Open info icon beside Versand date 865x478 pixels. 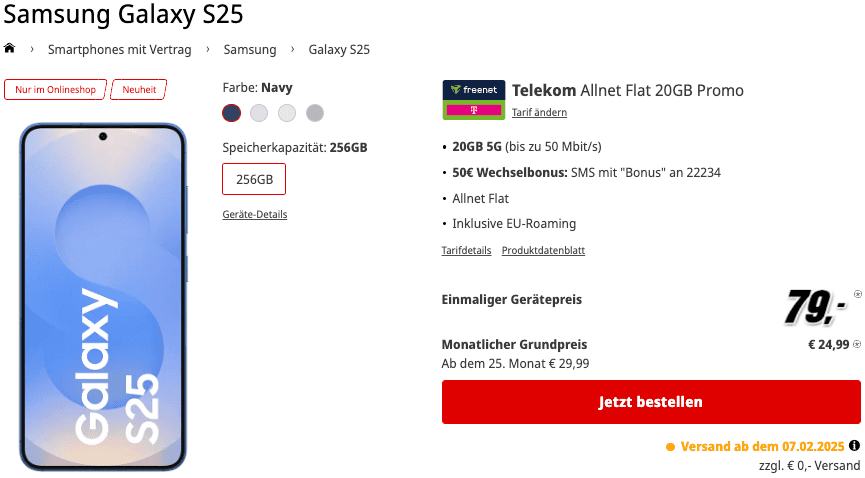[x=854, y=446]
